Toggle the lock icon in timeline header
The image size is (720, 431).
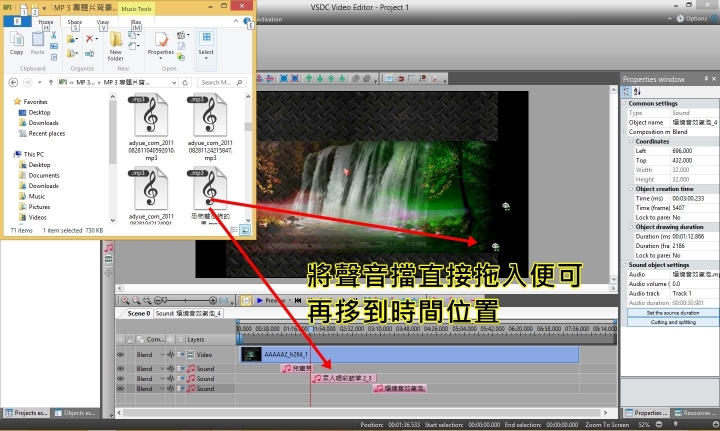(x=130, y=340)
